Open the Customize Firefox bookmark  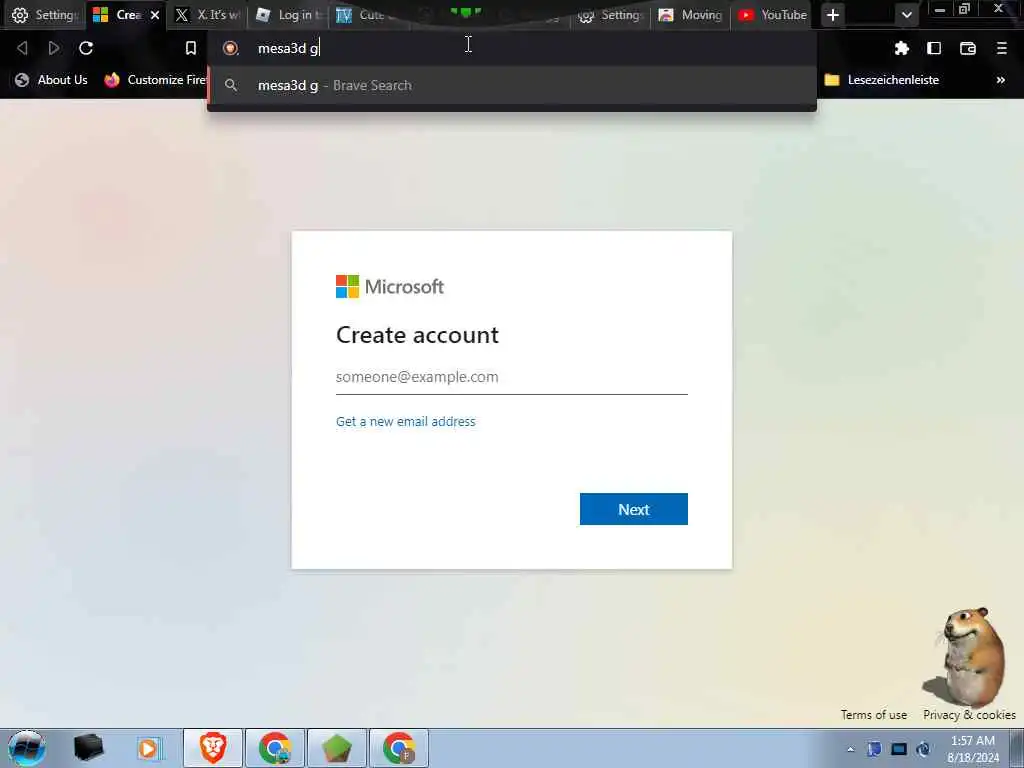pos(155,80)
